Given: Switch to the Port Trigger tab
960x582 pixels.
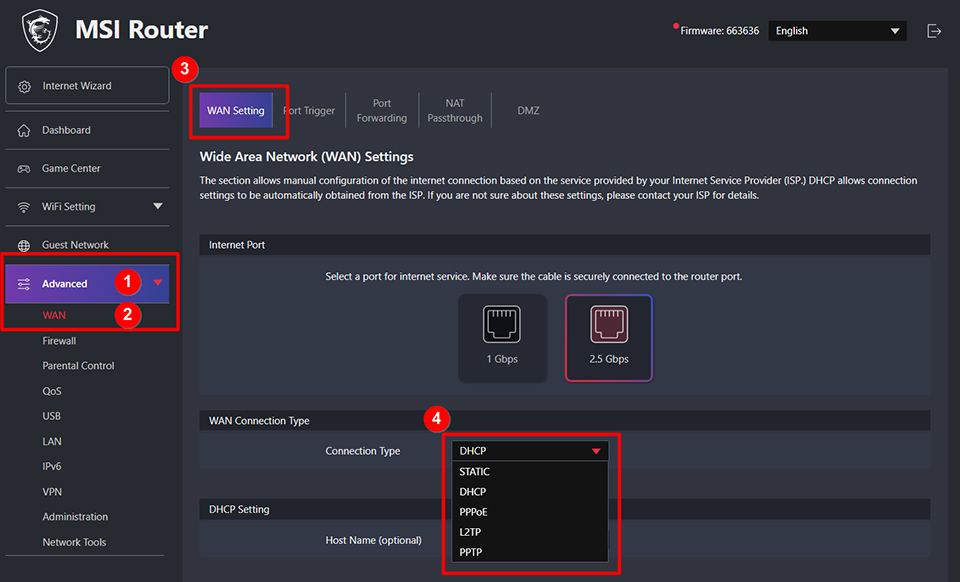Looking at the screenshot, I should [309, 111].
